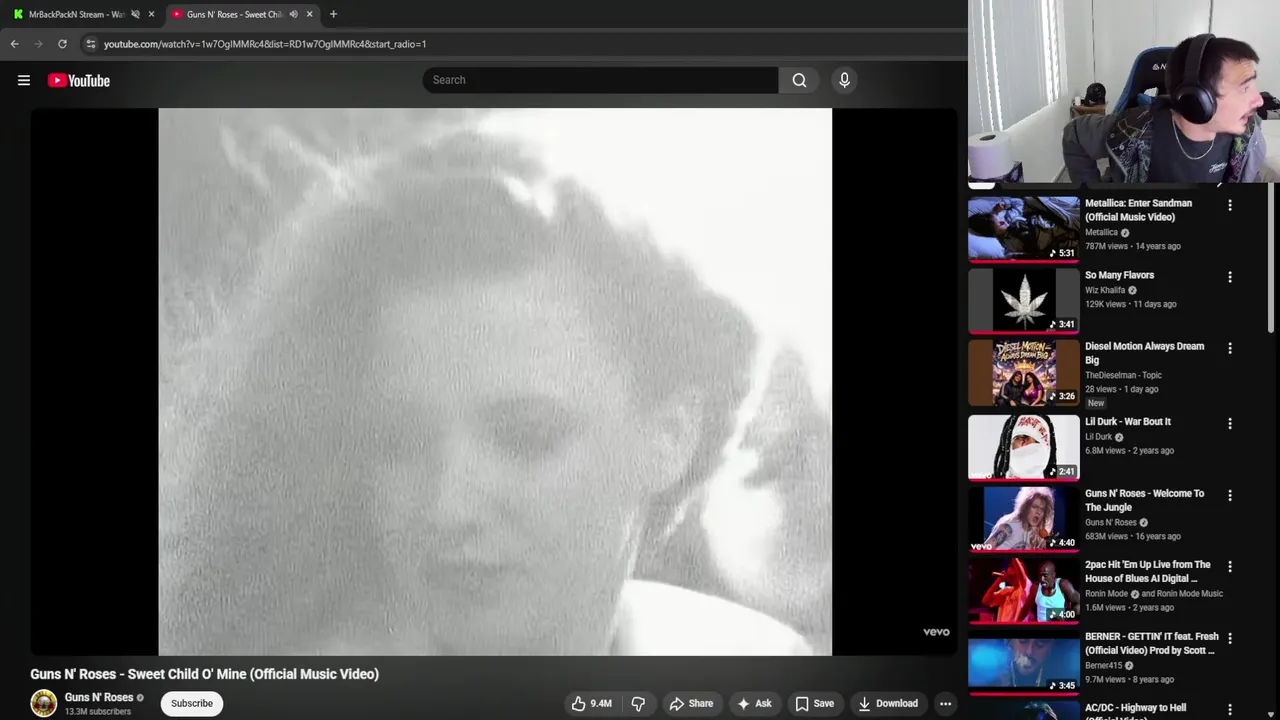The height and width of the screenshot is (720, 1280).
Task: Play Diesel Motion Always Dream Big thumbnail
Action: point(1024,372)
